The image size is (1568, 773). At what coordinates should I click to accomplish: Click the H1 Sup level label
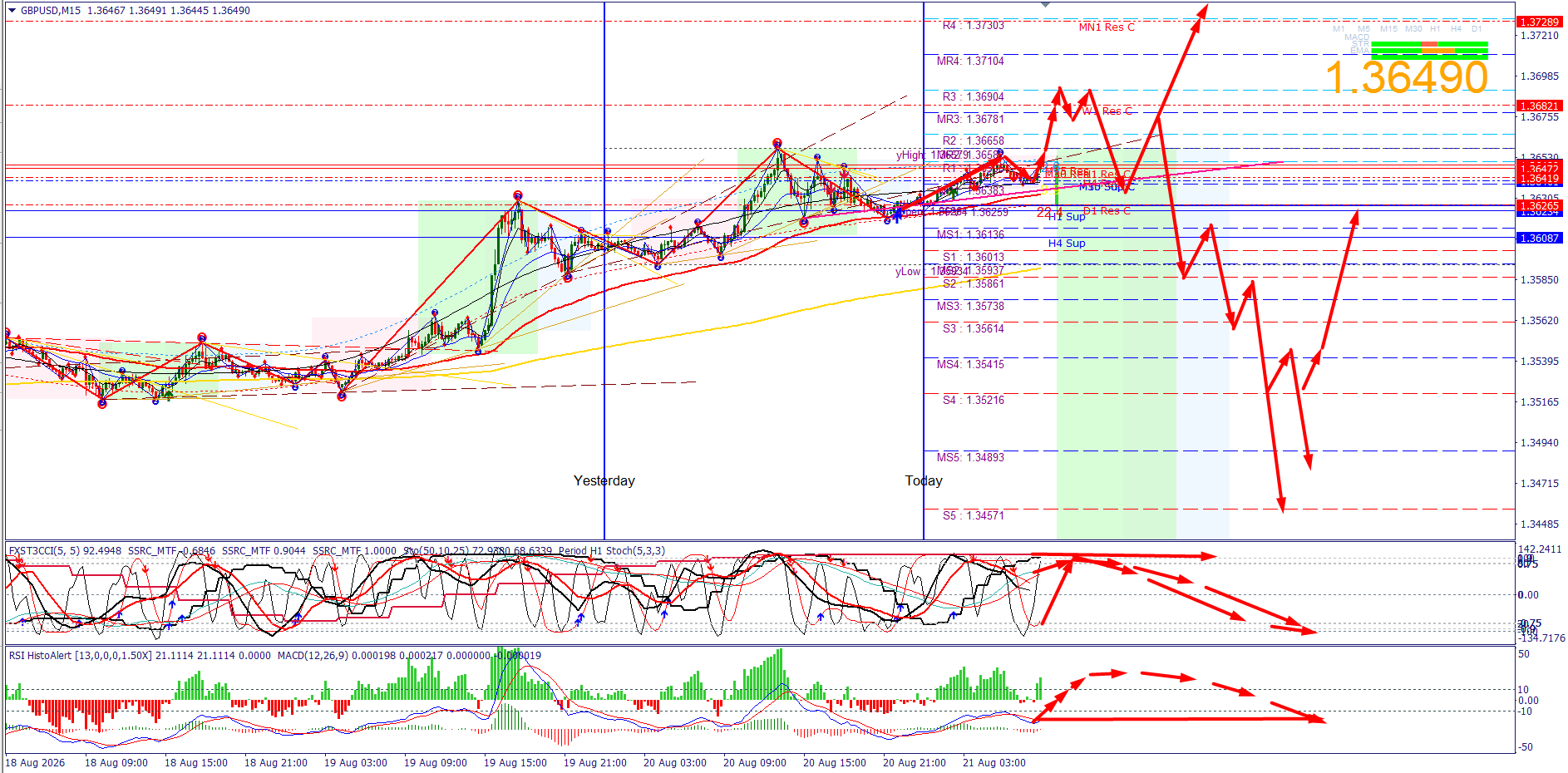click(1067, 217)
